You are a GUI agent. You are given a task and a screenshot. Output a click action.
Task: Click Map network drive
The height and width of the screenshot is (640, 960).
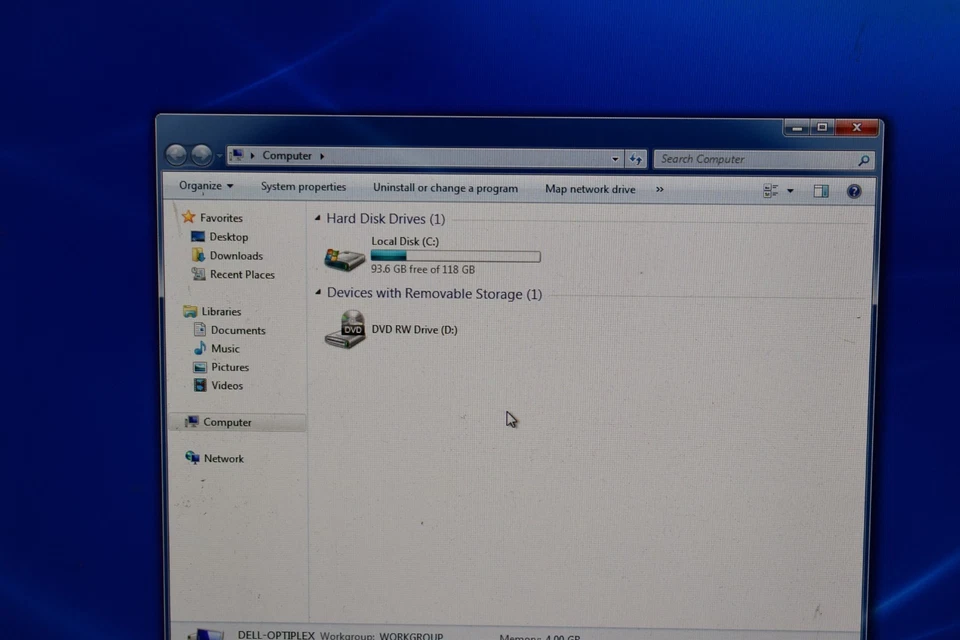[x=590, y=189]
